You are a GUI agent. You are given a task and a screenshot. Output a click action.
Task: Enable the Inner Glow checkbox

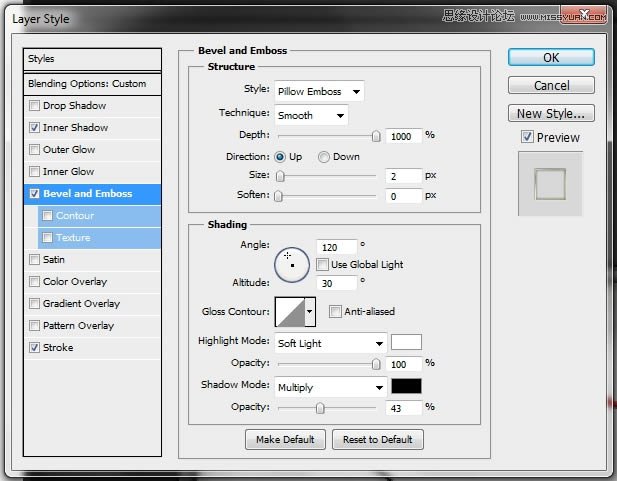tap(35, 172)
